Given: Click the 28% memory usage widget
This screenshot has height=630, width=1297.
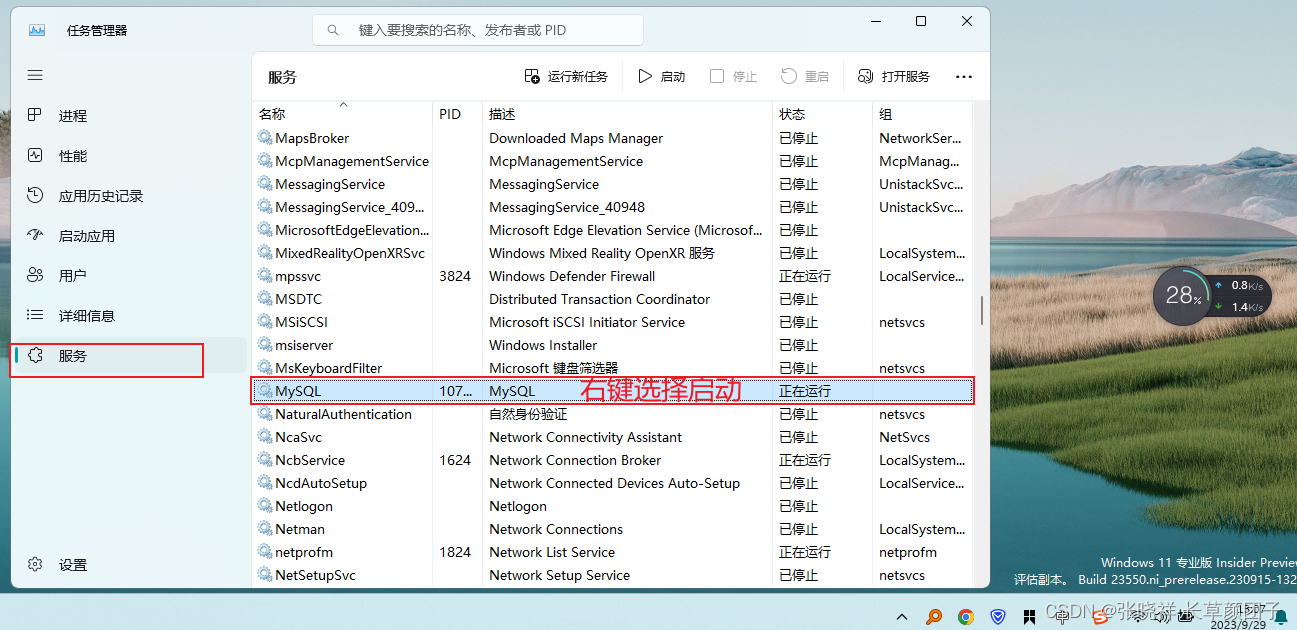Looking at the screenshot, I should click(1182, 295).
